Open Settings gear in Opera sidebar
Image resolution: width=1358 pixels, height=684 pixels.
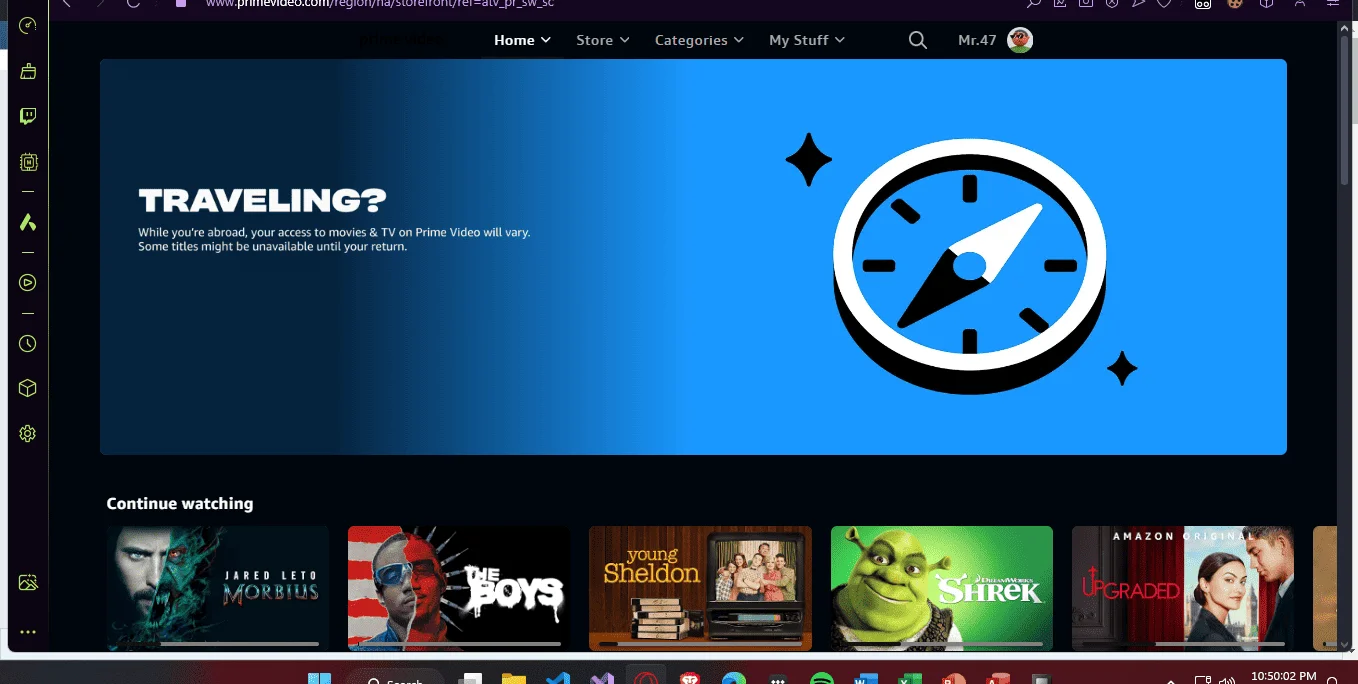tap(28, 434)
